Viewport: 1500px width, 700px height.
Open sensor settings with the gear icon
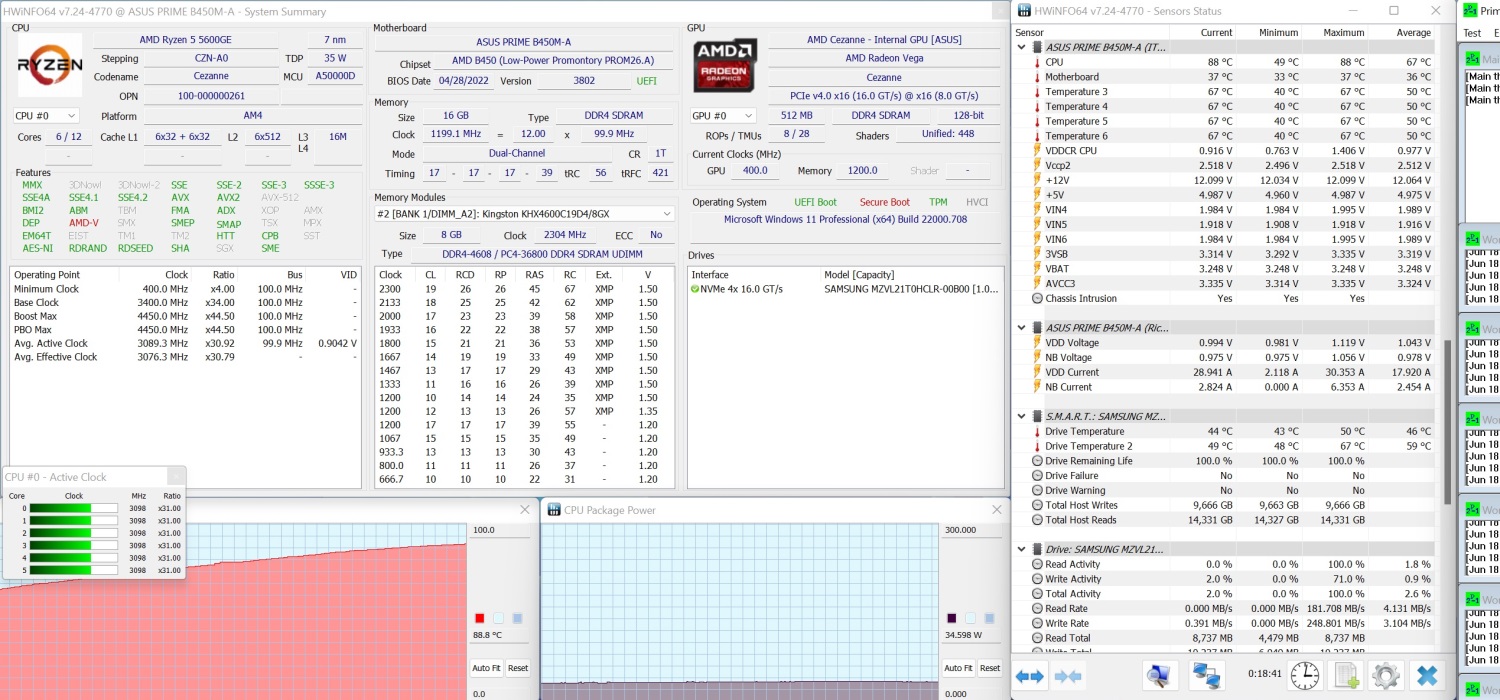pyautogui.click(x=1386, y=676)
